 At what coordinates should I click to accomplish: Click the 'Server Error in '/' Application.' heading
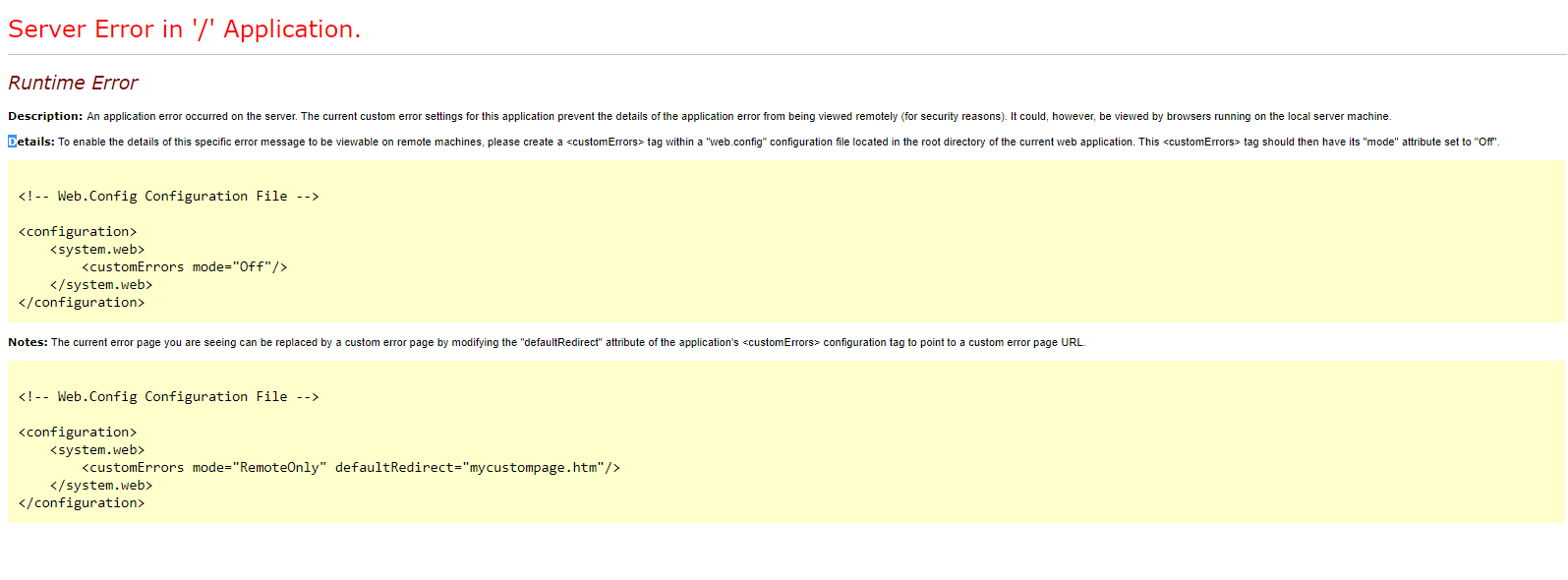coord(184,29)
